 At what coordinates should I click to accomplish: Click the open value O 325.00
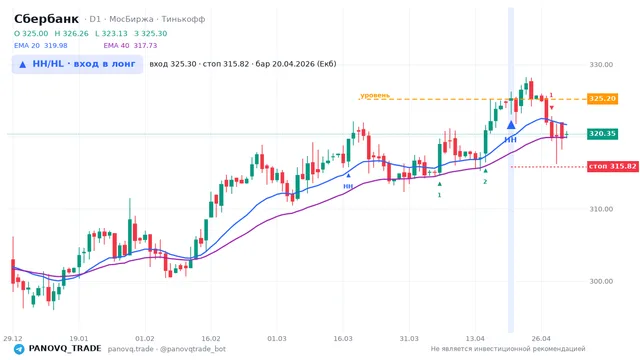coord(31,33)
